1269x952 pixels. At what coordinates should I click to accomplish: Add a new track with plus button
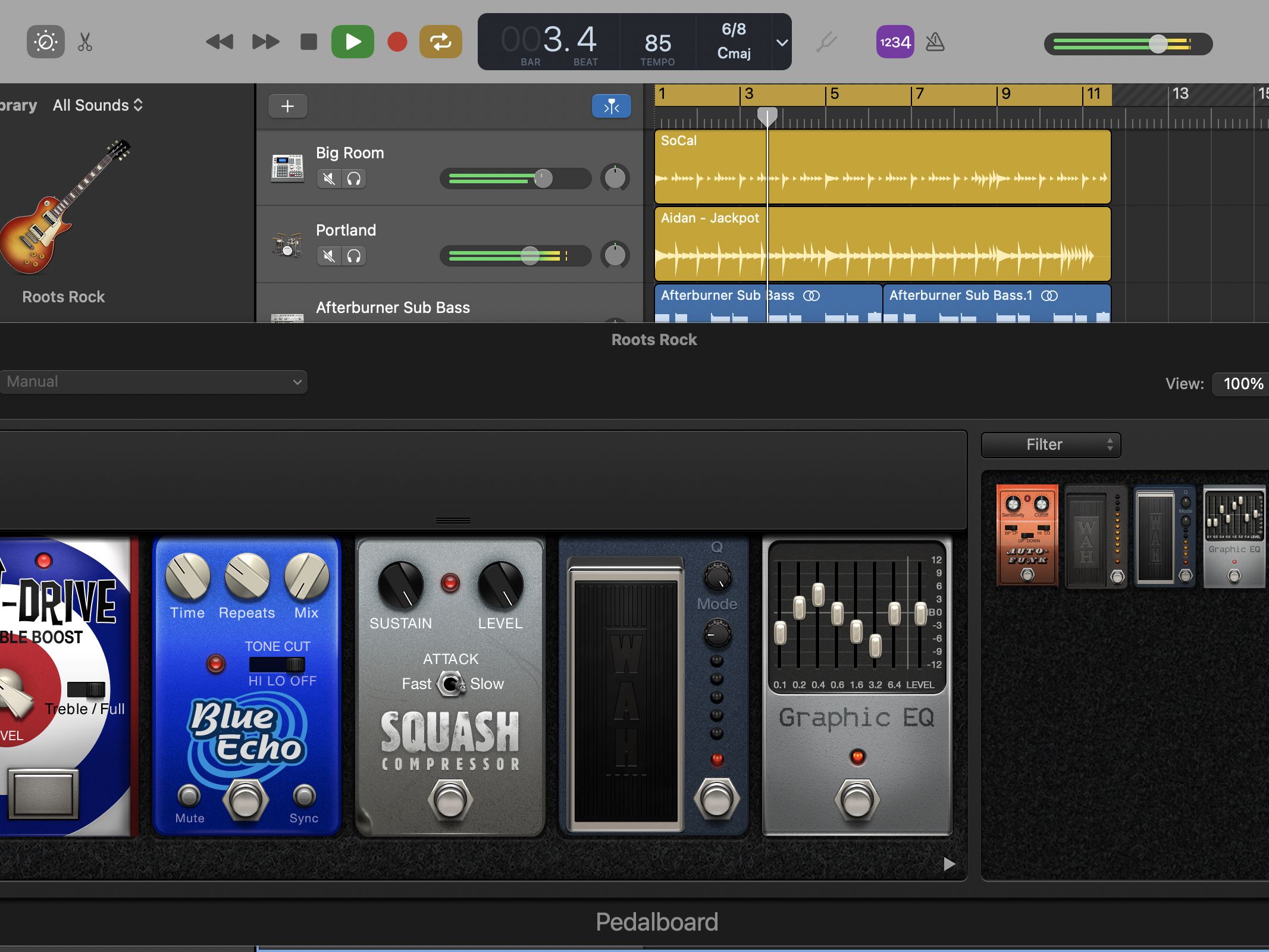pyautogui.click(x=287, y=107)
